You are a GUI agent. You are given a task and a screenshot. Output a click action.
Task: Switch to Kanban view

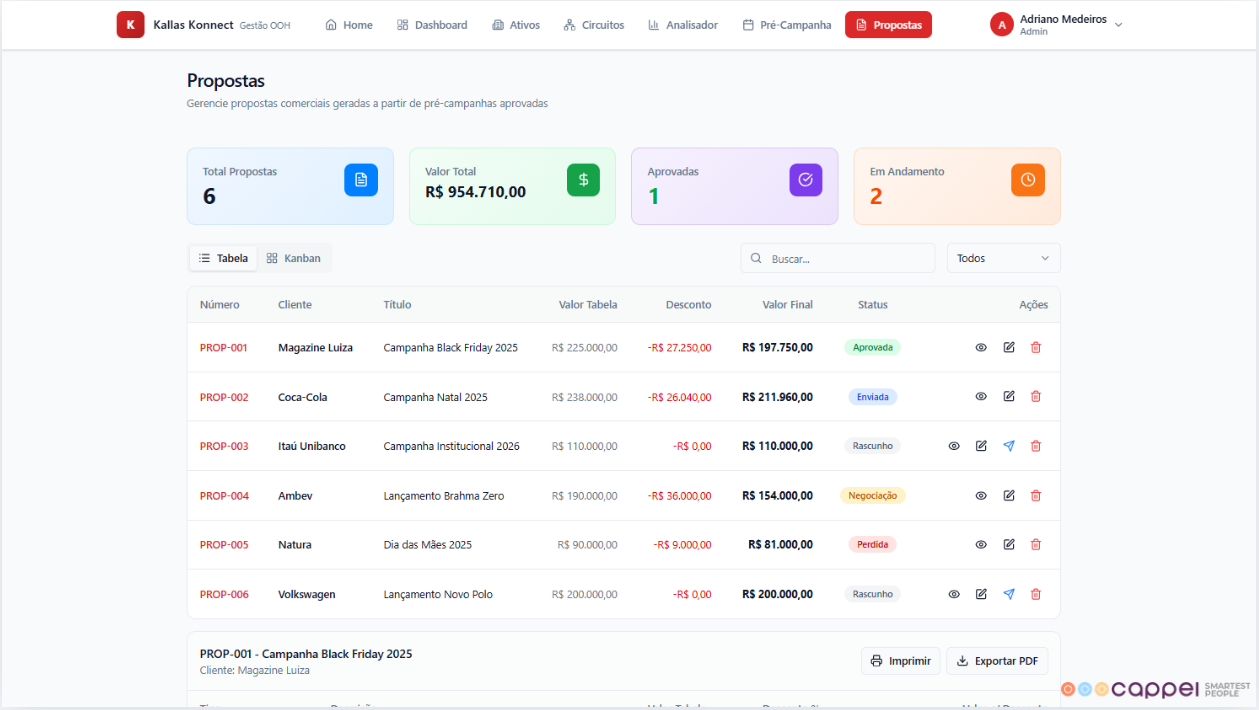pyautogui.click(x=294, y=258)
